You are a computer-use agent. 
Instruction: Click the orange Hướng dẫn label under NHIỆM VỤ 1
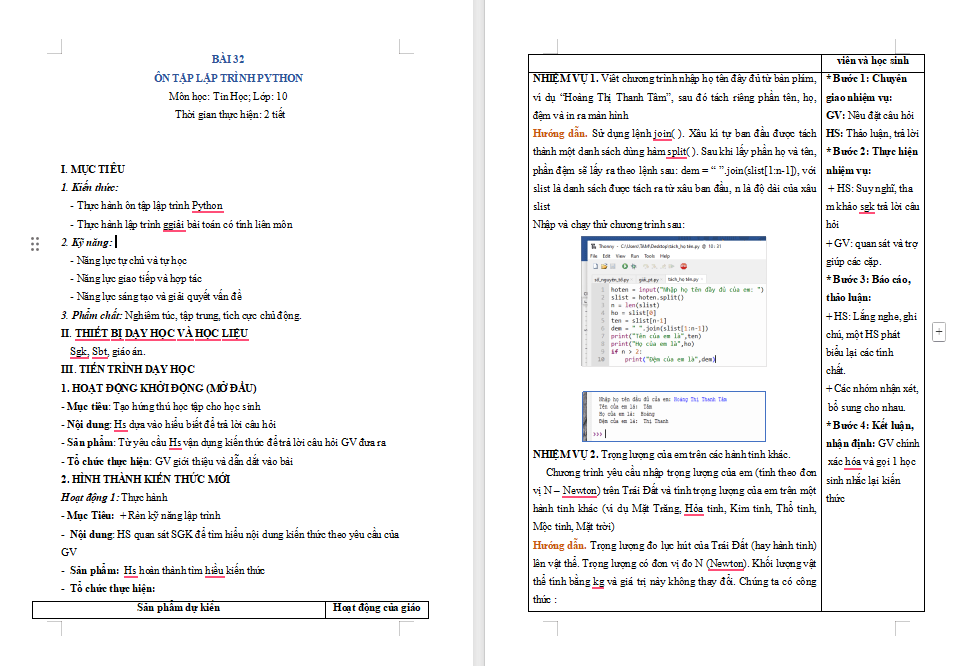[558, 133]
